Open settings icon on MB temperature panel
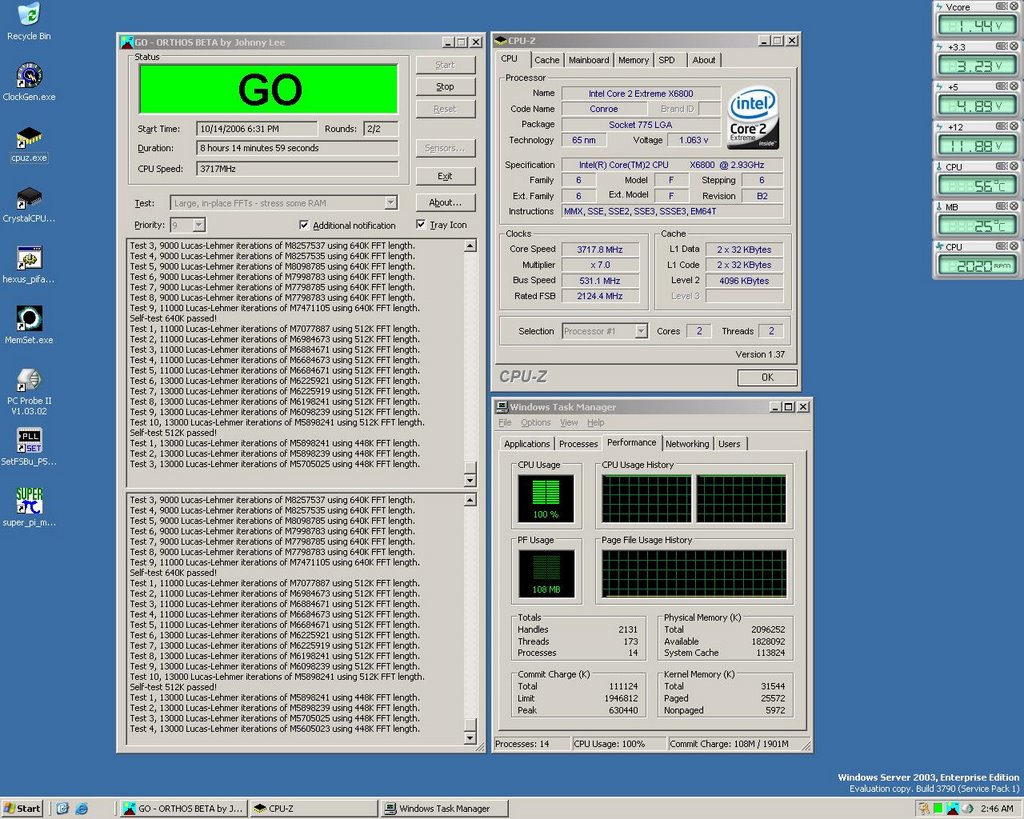The height and width of the screenshot is (819, 1024). click(x=1002, y=206)
